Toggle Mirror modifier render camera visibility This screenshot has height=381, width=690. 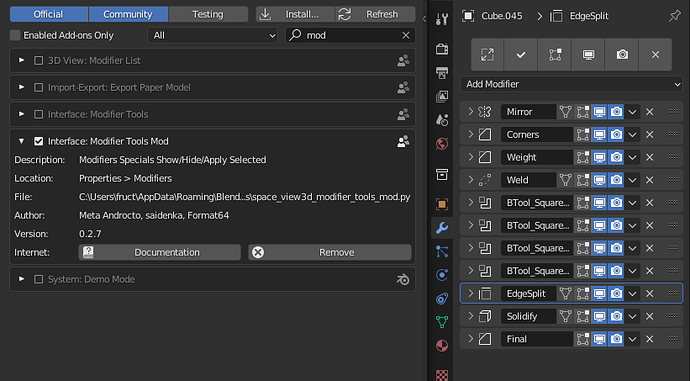(x=616, y=112)
